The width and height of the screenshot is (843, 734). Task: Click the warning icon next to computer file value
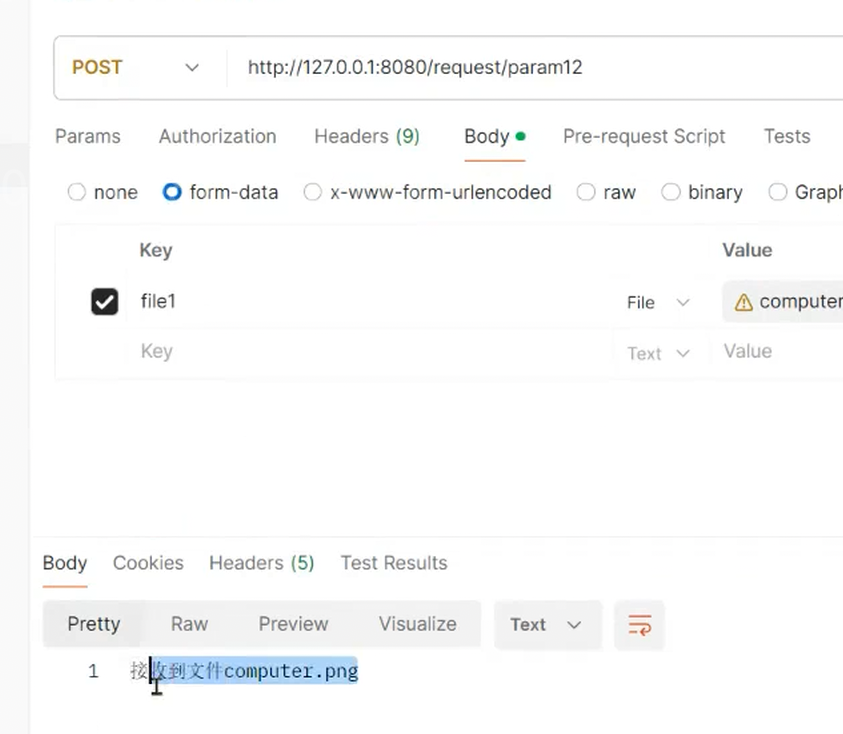point(744,302)
